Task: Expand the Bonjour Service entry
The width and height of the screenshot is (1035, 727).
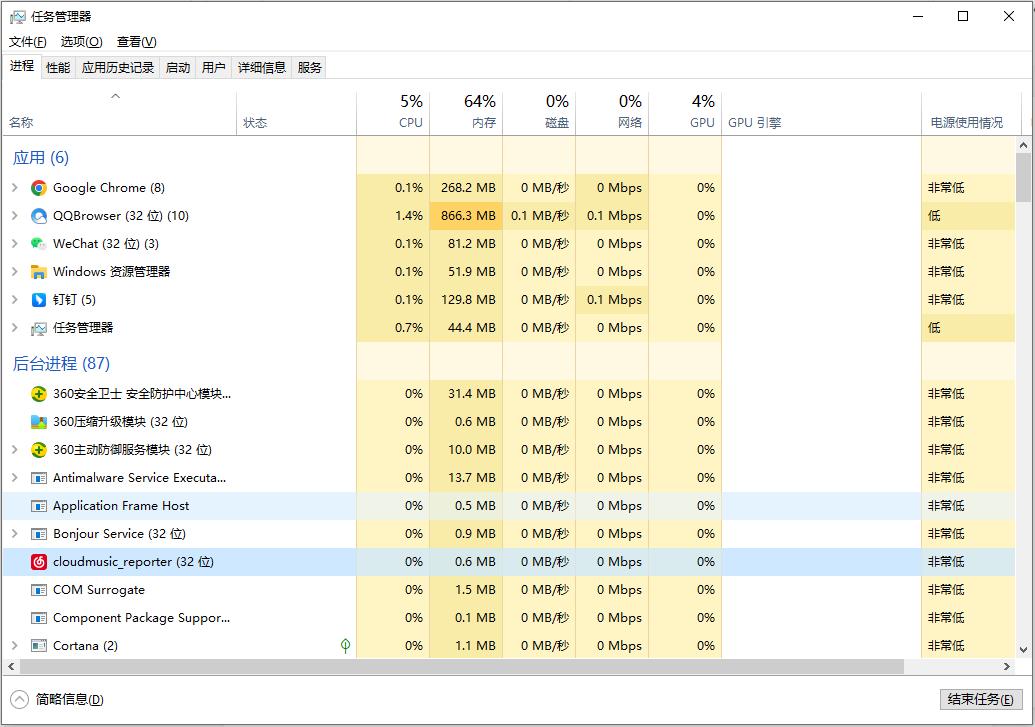Action: point(14,534)
